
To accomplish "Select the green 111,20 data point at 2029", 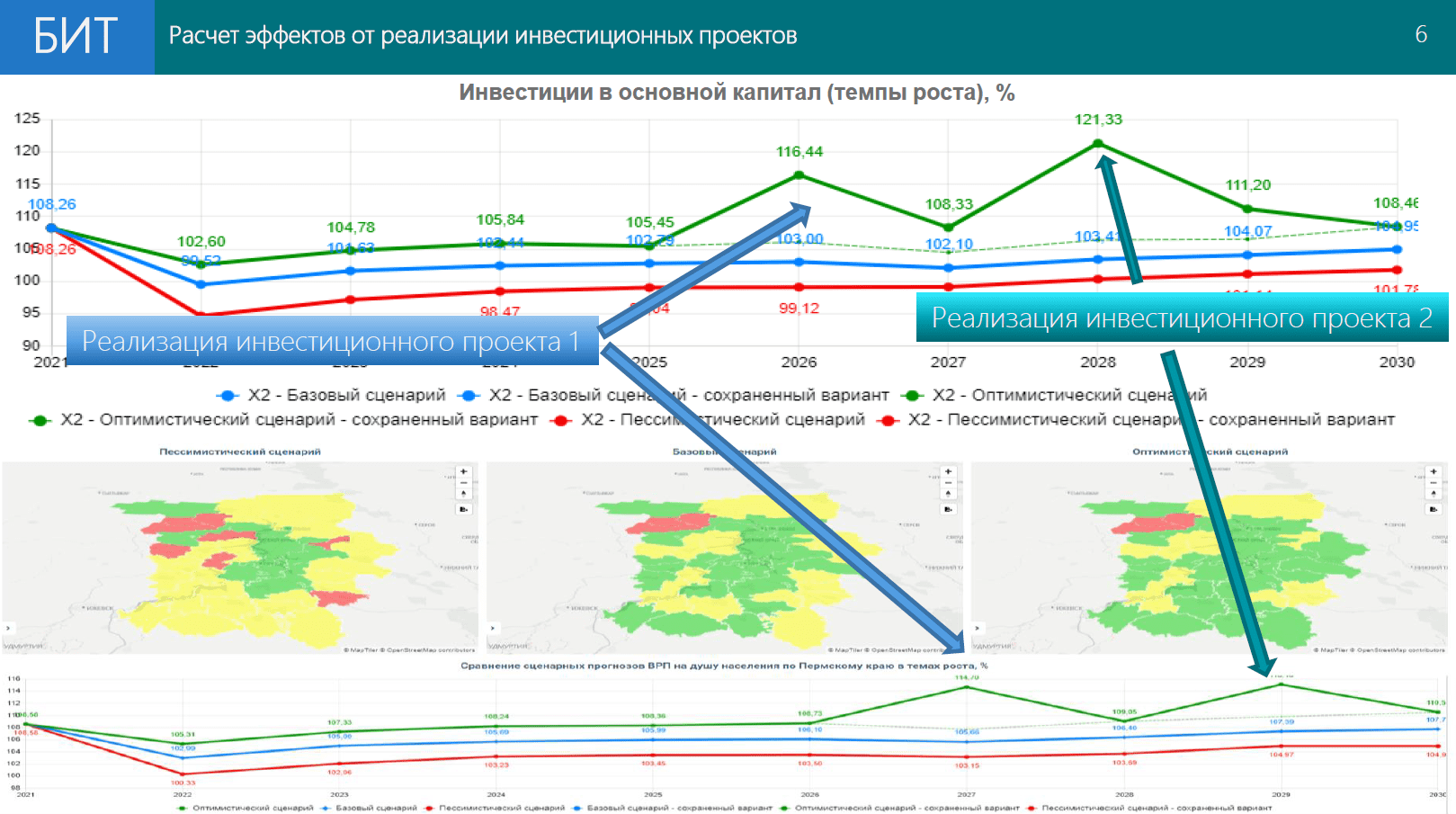I will pyautogui.click(x=1247, y=209).
